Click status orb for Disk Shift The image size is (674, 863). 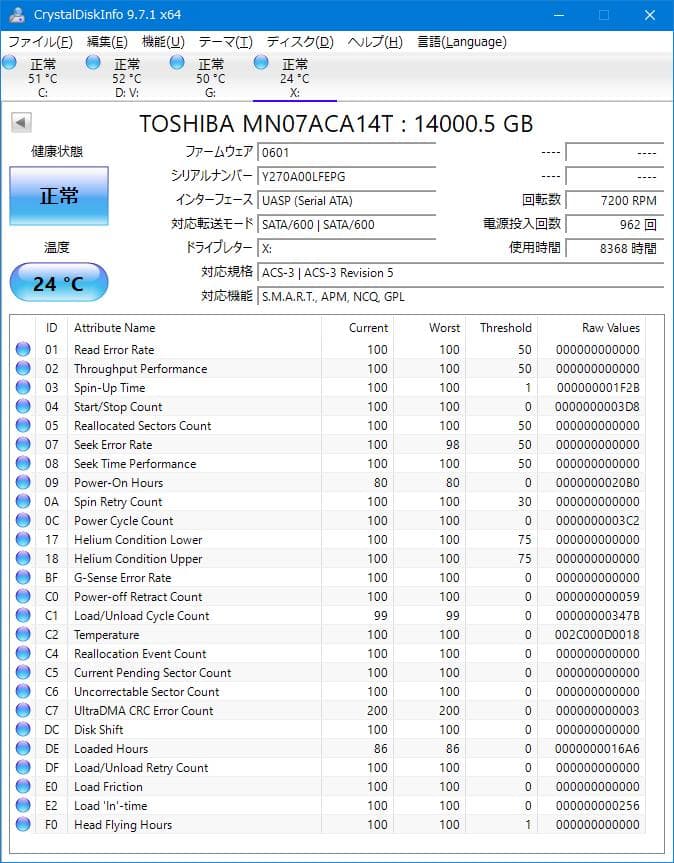pos(23,729)
